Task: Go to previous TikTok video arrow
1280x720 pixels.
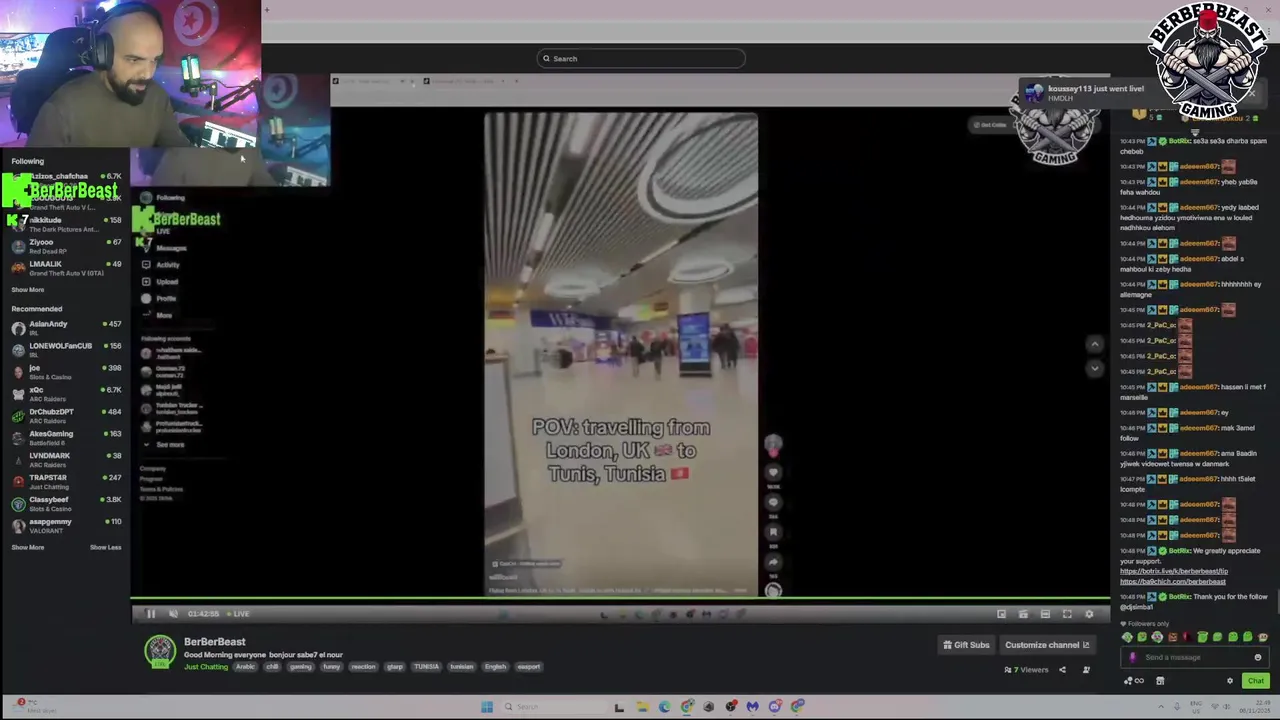Action: click(1094, 345)
